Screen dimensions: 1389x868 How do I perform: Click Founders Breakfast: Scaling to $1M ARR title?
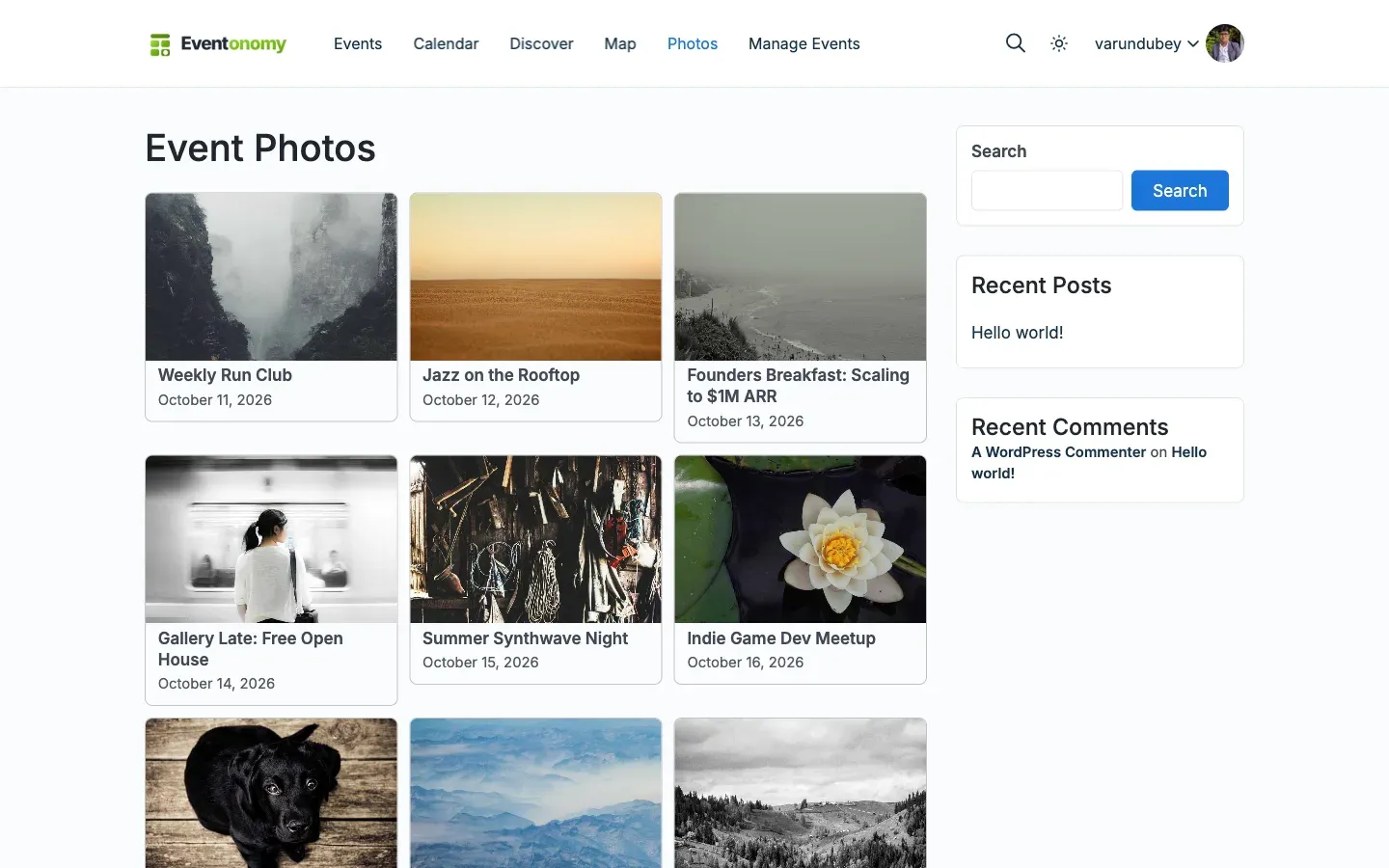[798, 386]
